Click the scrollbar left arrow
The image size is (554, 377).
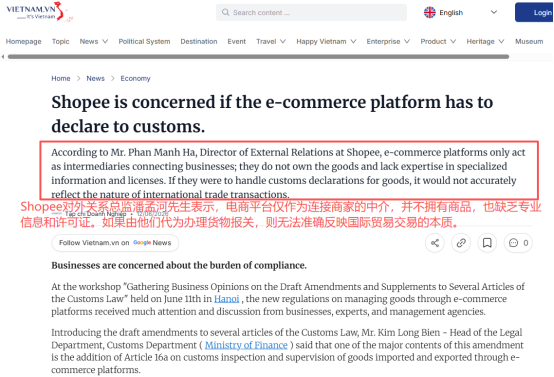(3, 57)
